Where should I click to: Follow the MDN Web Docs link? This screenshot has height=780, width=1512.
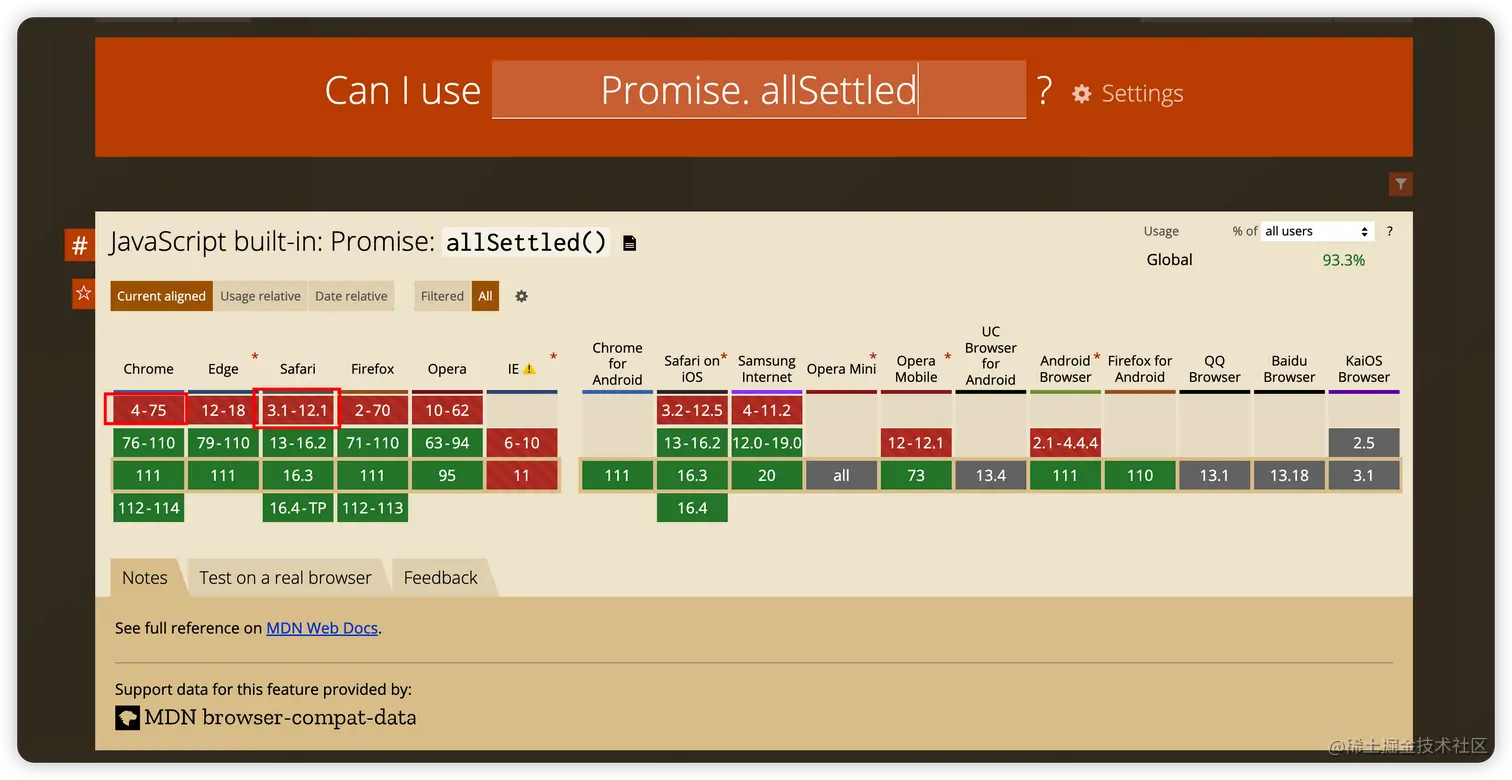322,628
